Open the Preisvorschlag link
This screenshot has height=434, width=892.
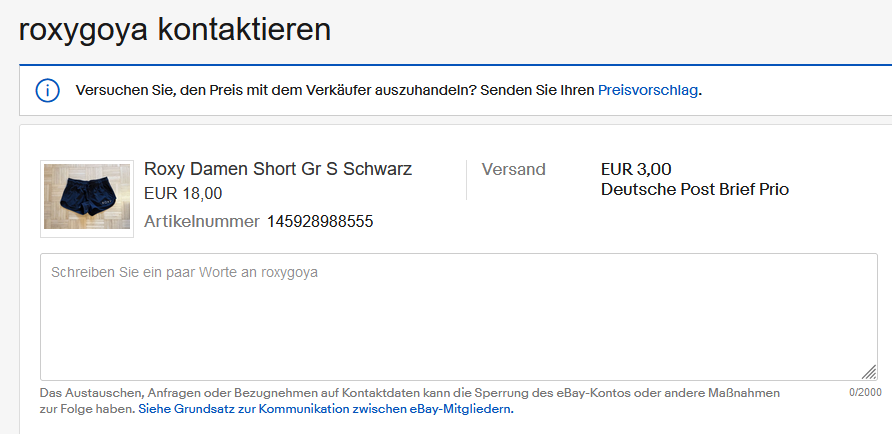coord(648,91)
